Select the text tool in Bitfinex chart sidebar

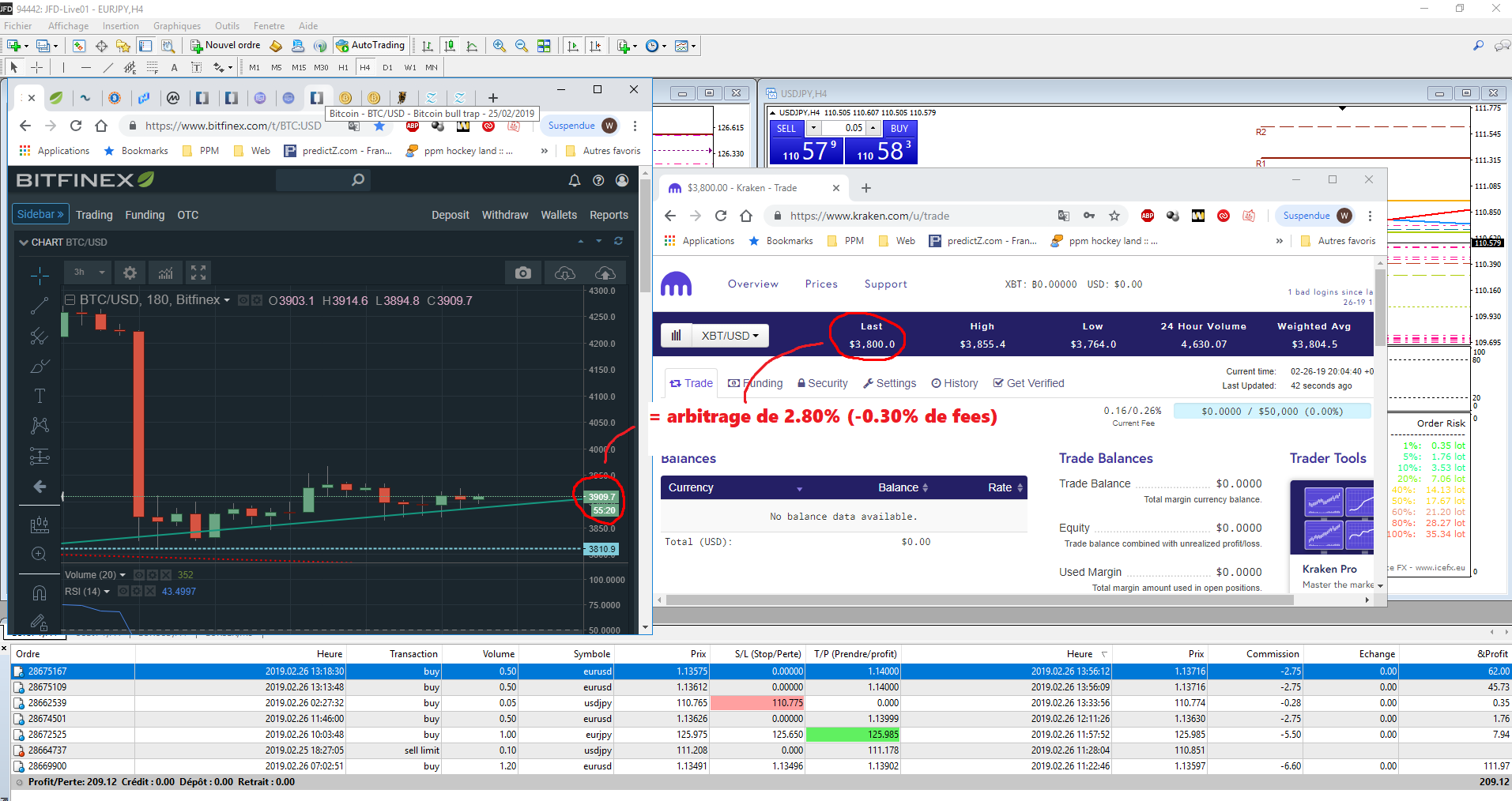pos(40,396)
